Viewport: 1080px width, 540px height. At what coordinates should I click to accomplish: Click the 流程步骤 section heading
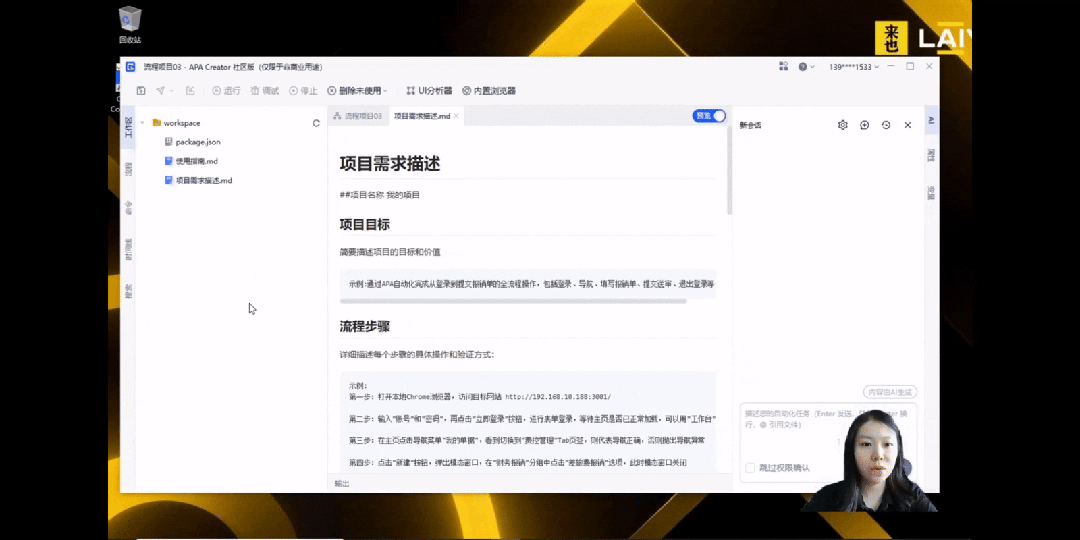pos(365,326)
